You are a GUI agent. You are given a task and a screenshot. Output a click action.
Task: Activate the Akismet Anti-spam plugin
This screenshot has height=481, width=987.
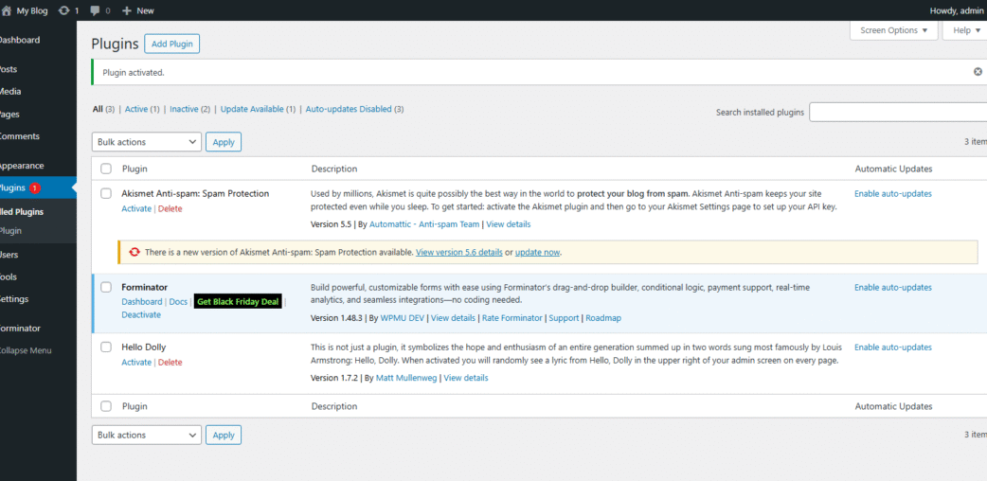click(x=137, y=208)
